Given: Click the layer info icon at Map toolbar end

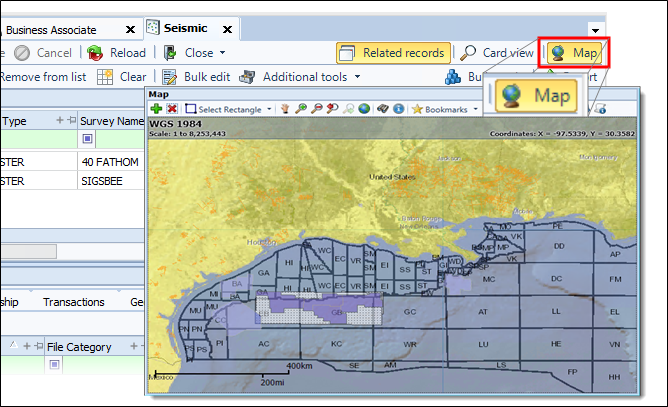Looking at the screenshot, I should [600, 109].
